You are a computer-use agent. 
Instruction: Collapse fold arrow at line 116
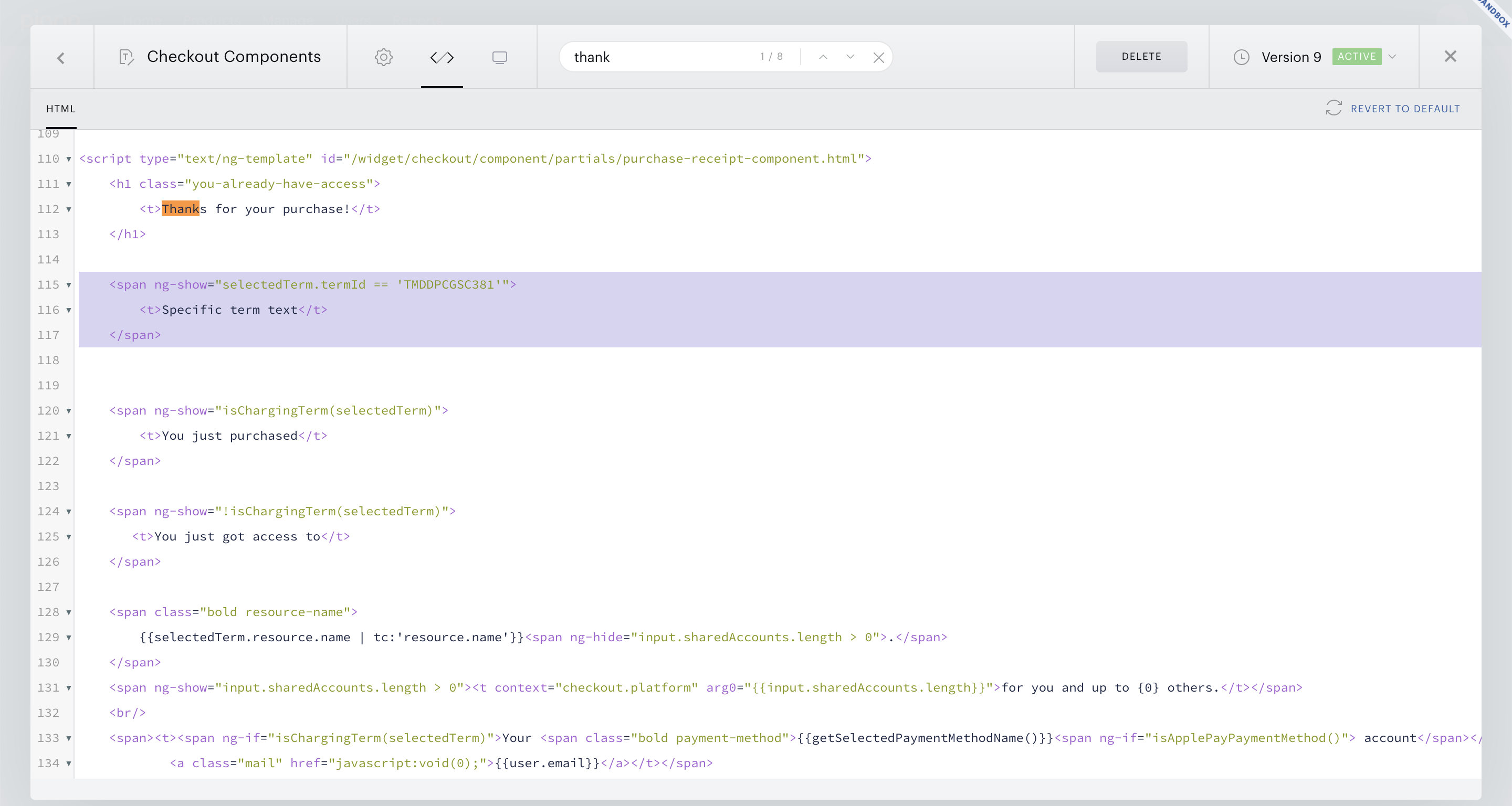(x=69, y=310)
